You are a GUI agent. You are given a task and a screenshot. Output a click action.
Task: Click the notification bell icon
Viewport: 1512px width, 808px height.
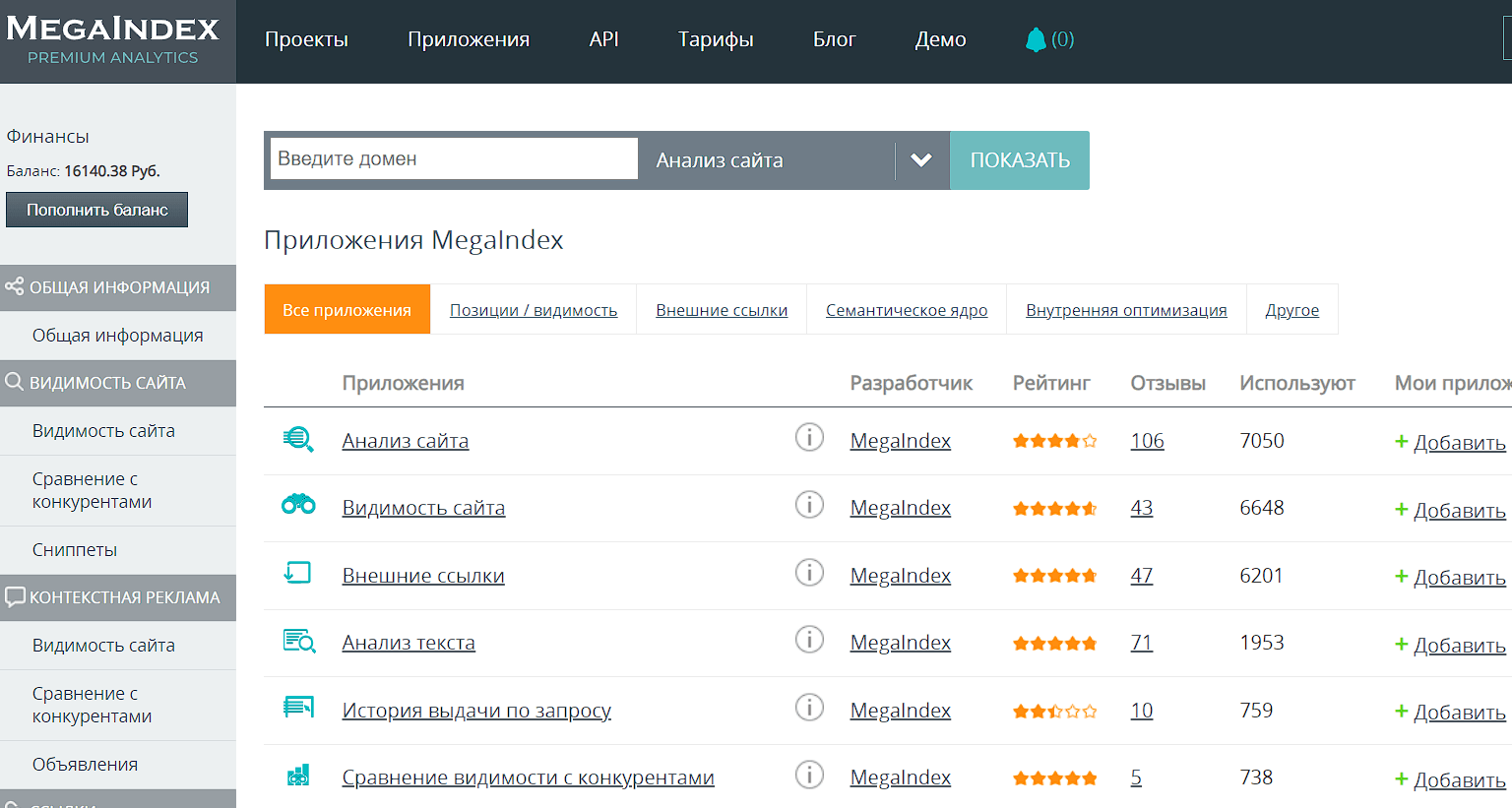1036,39
